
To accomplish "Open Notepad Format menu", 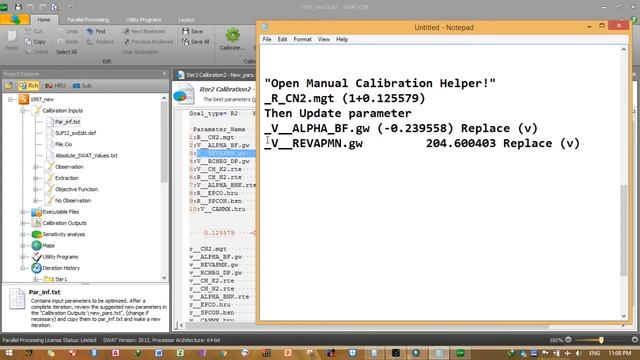I will pyautogui.click(x=302, y=39).
